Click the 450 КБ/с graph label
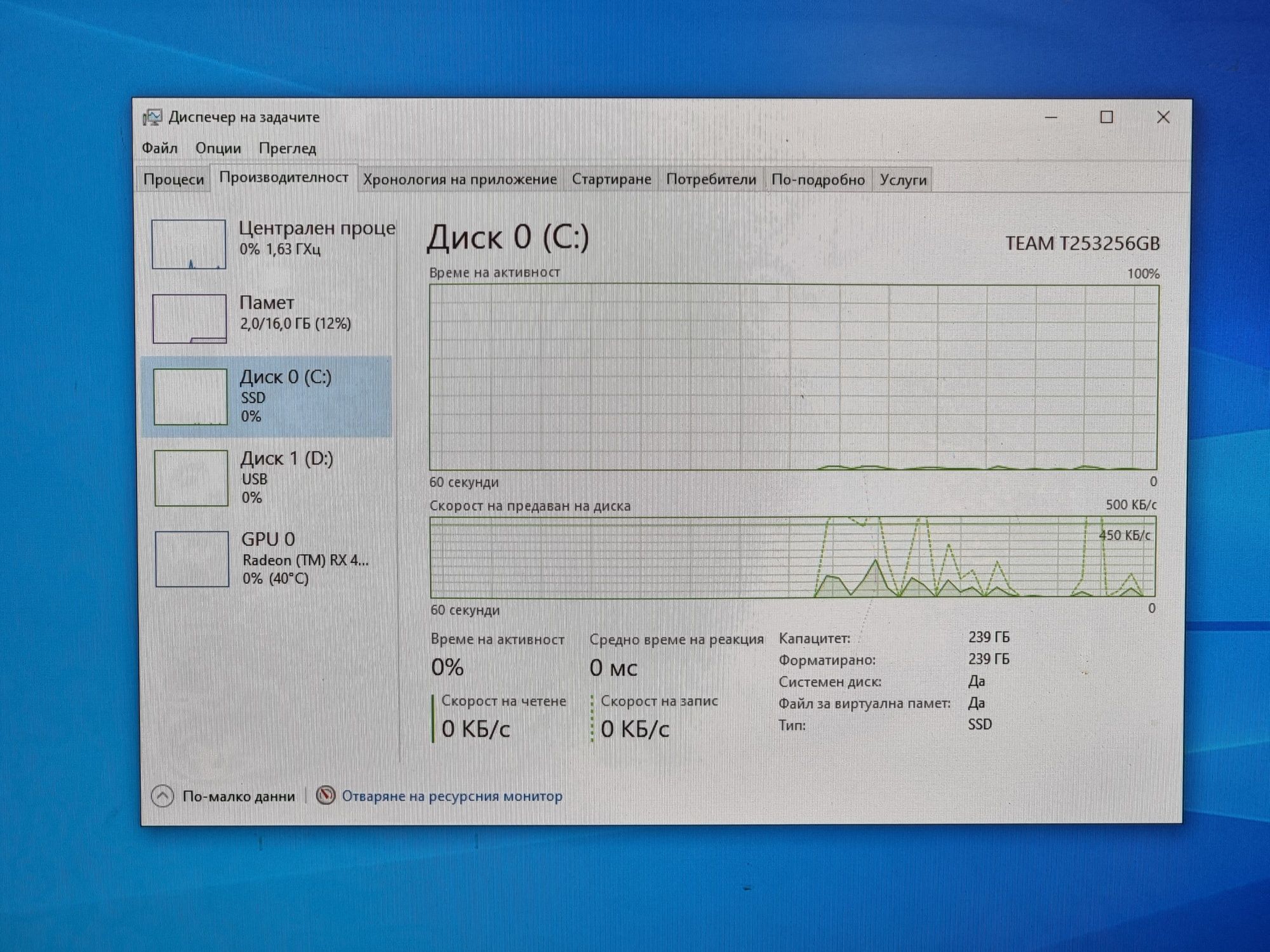 point(1125,536)
